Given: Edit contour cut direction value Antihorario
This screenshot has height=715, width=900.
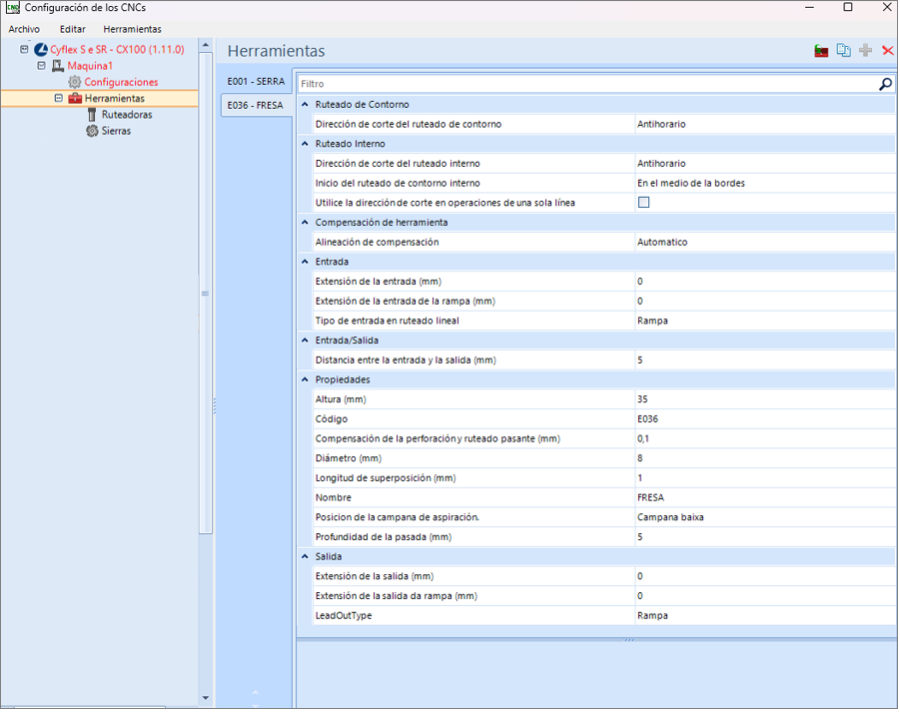Looking at the screenshot, I should pos(765,125).
